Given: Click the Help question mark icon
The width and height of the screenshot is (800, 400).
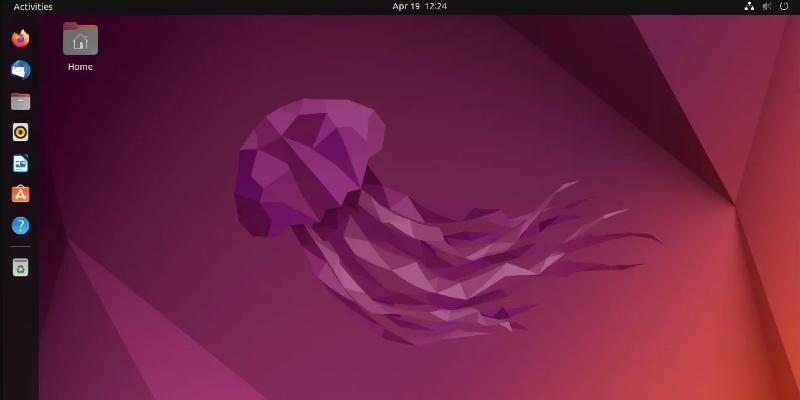Looking at the screenshot, I should point(20,226).
